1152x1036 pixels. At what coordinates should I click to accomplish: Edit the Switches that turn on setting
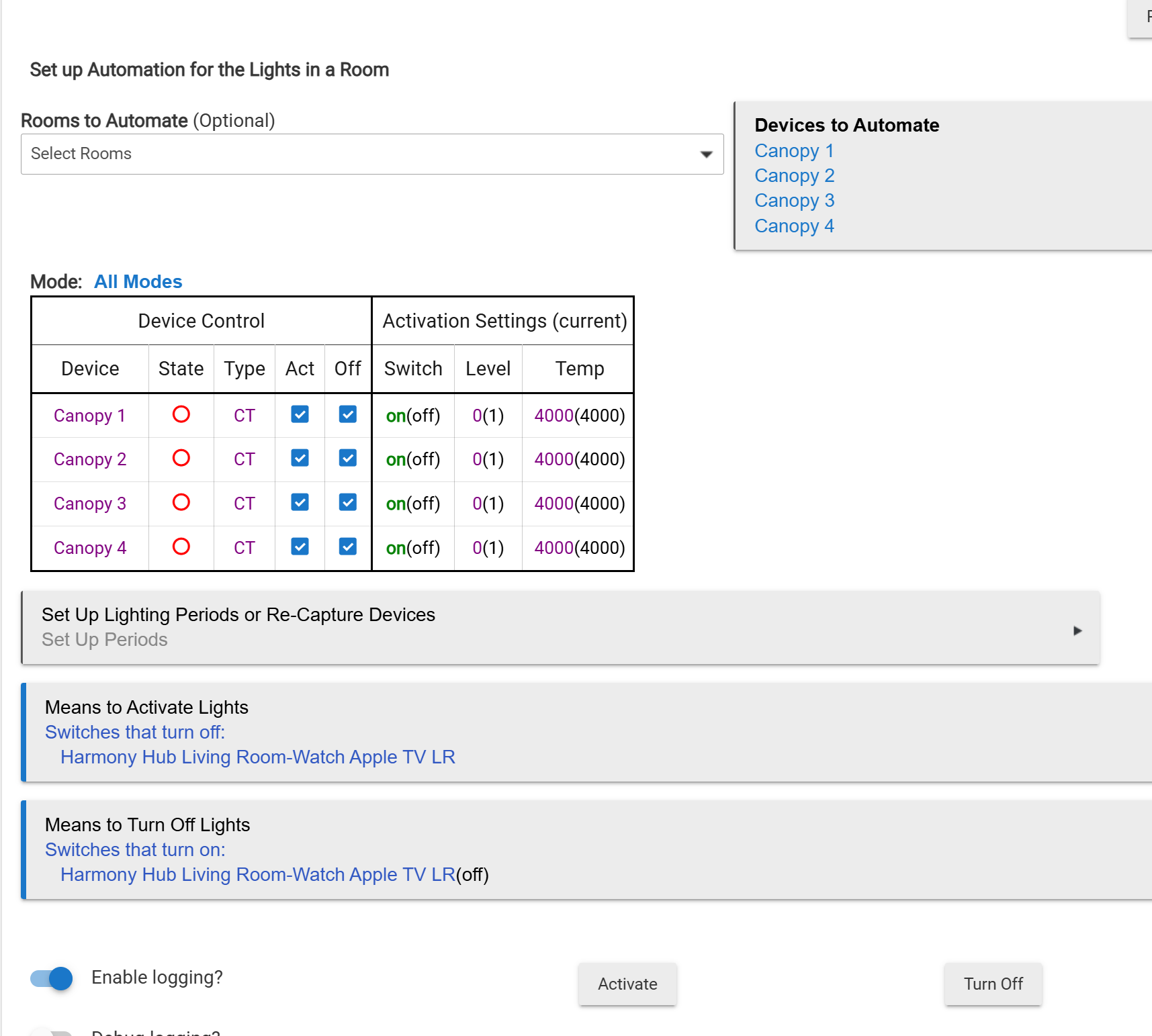[134, 850]
